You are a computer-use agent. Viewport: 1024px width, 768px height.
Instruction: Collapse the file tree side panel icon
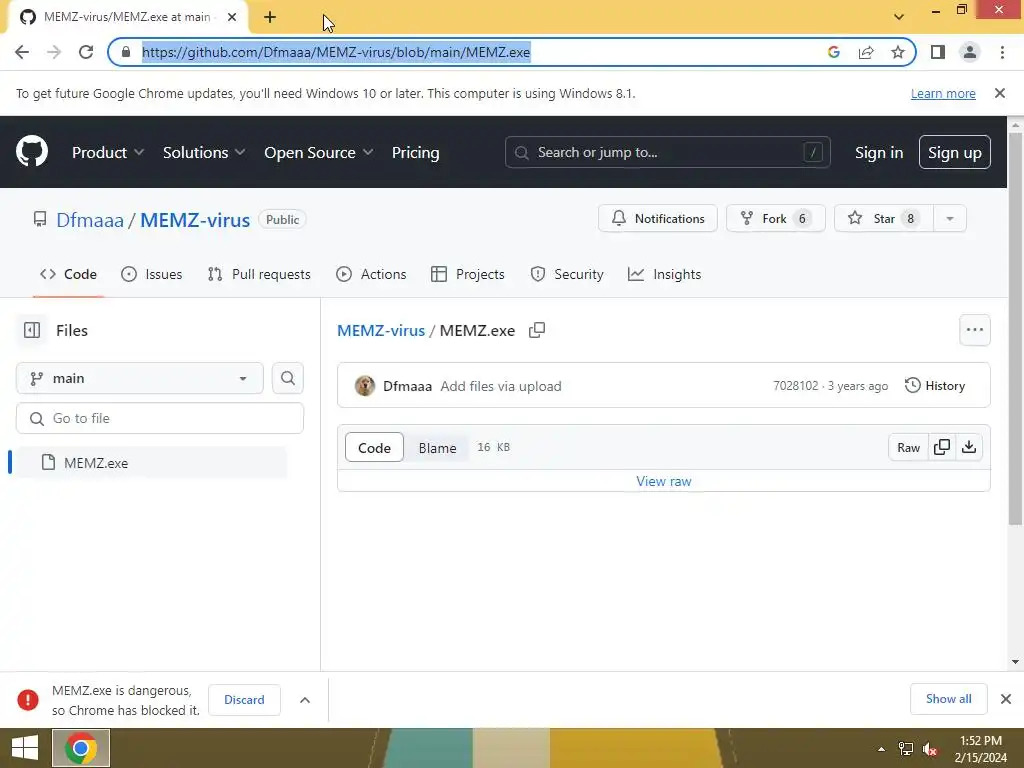pos(32,330)
